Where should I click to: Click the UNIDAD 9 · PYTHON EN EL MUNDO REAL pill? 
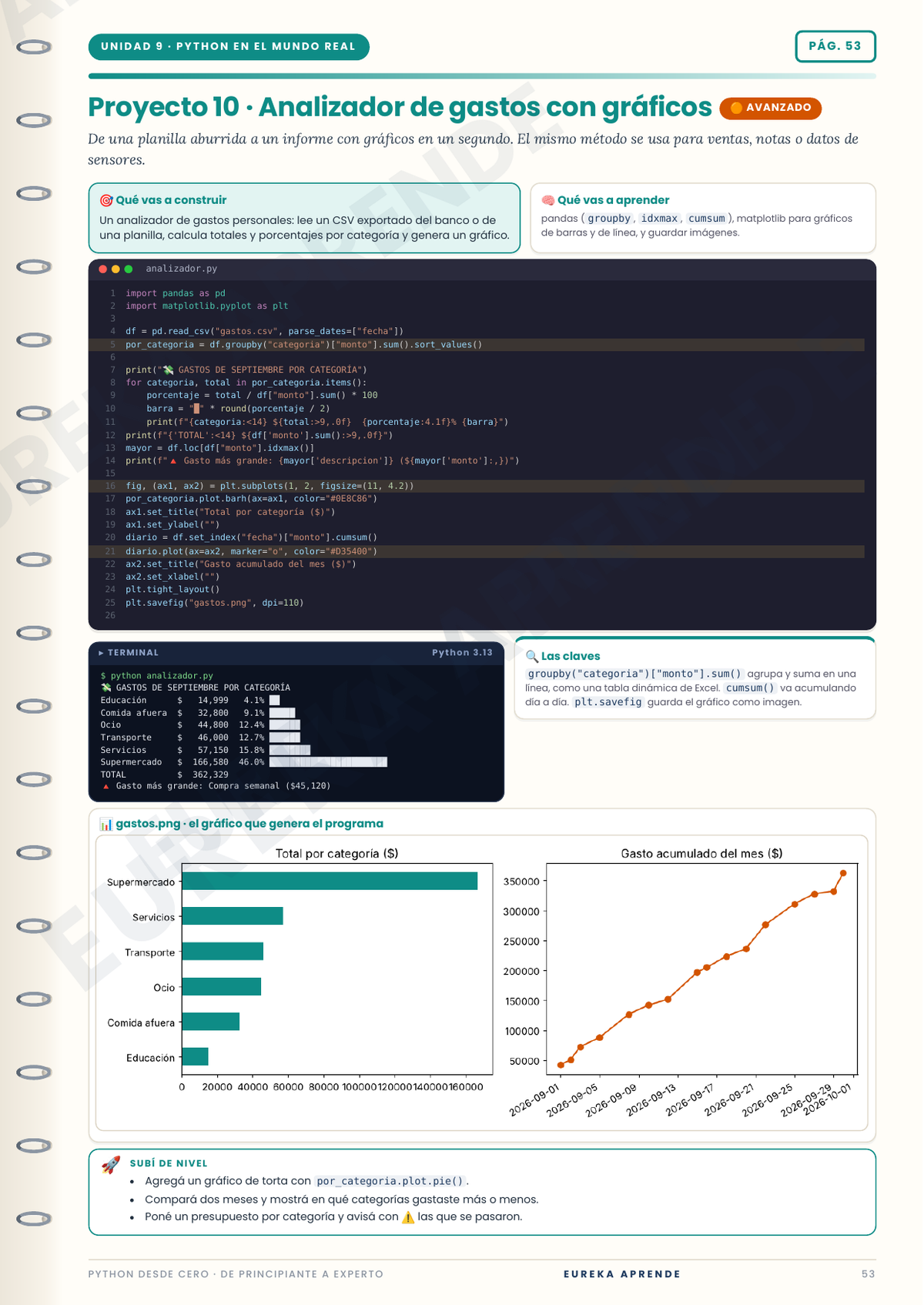(x=229, y=47)
